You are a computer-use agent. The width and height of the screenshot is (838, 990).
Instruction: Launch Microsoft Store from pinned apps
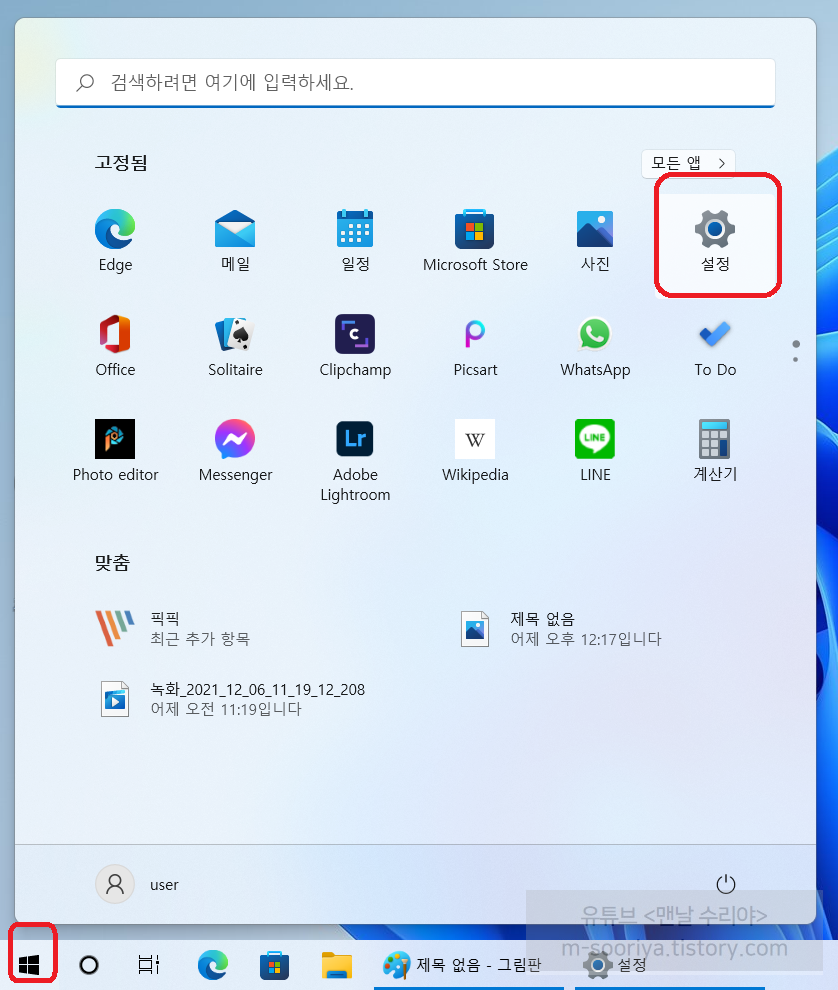(475, 241)
